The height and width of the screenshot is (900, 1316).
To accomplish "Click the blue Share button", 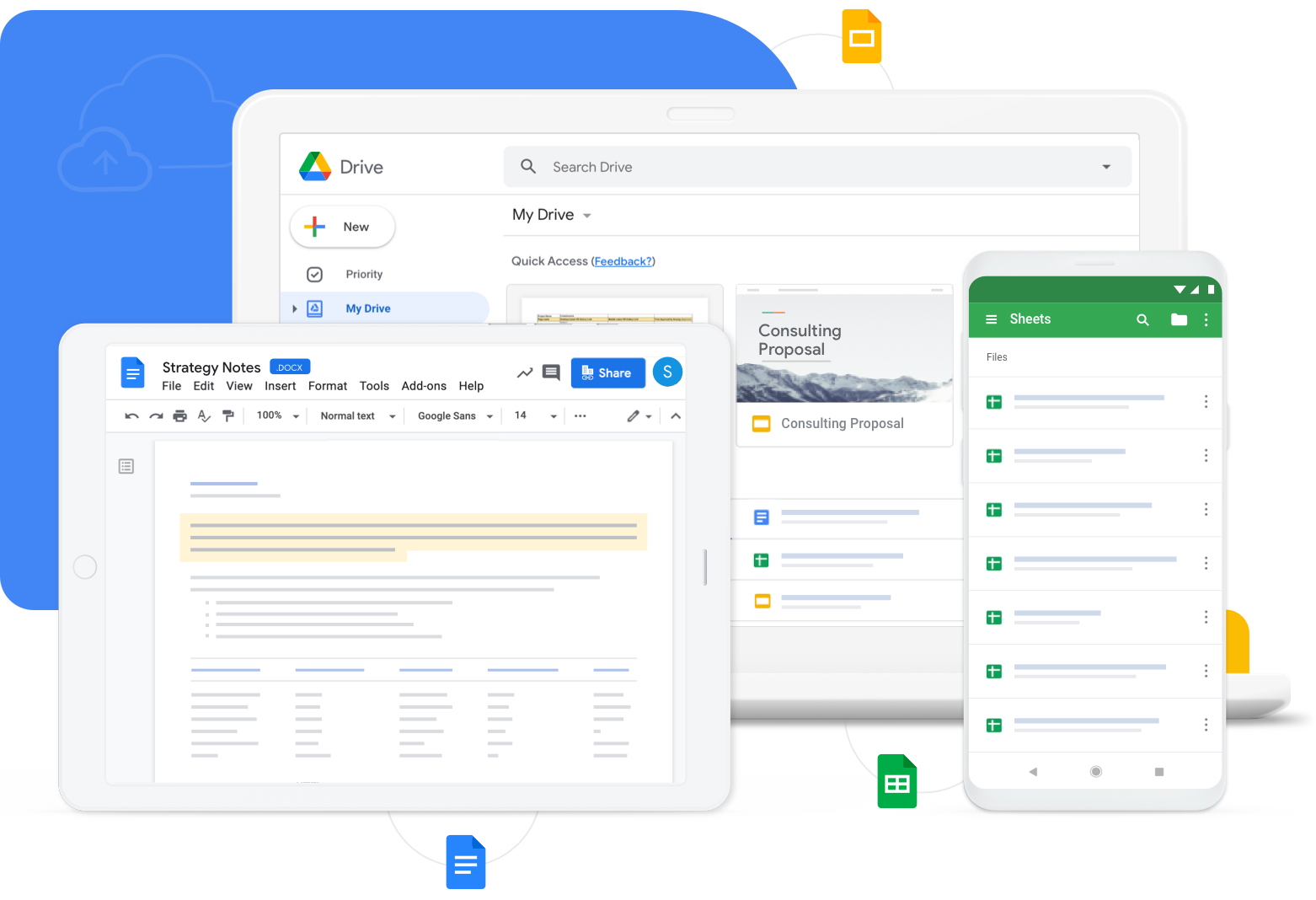I will 608,372.
